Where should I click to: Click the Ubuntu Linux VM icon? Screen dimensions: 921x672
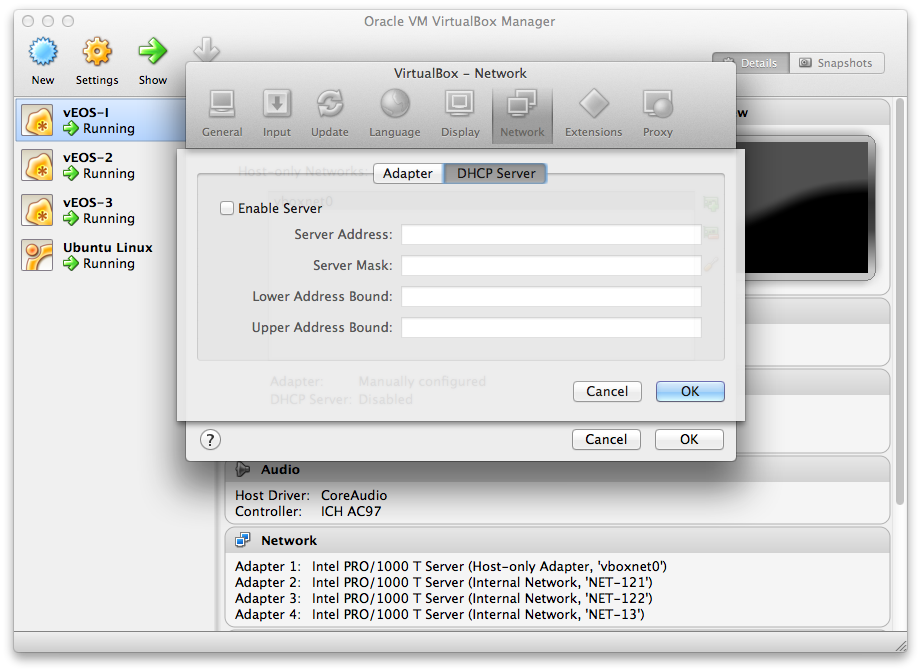[x=38, y=256]
